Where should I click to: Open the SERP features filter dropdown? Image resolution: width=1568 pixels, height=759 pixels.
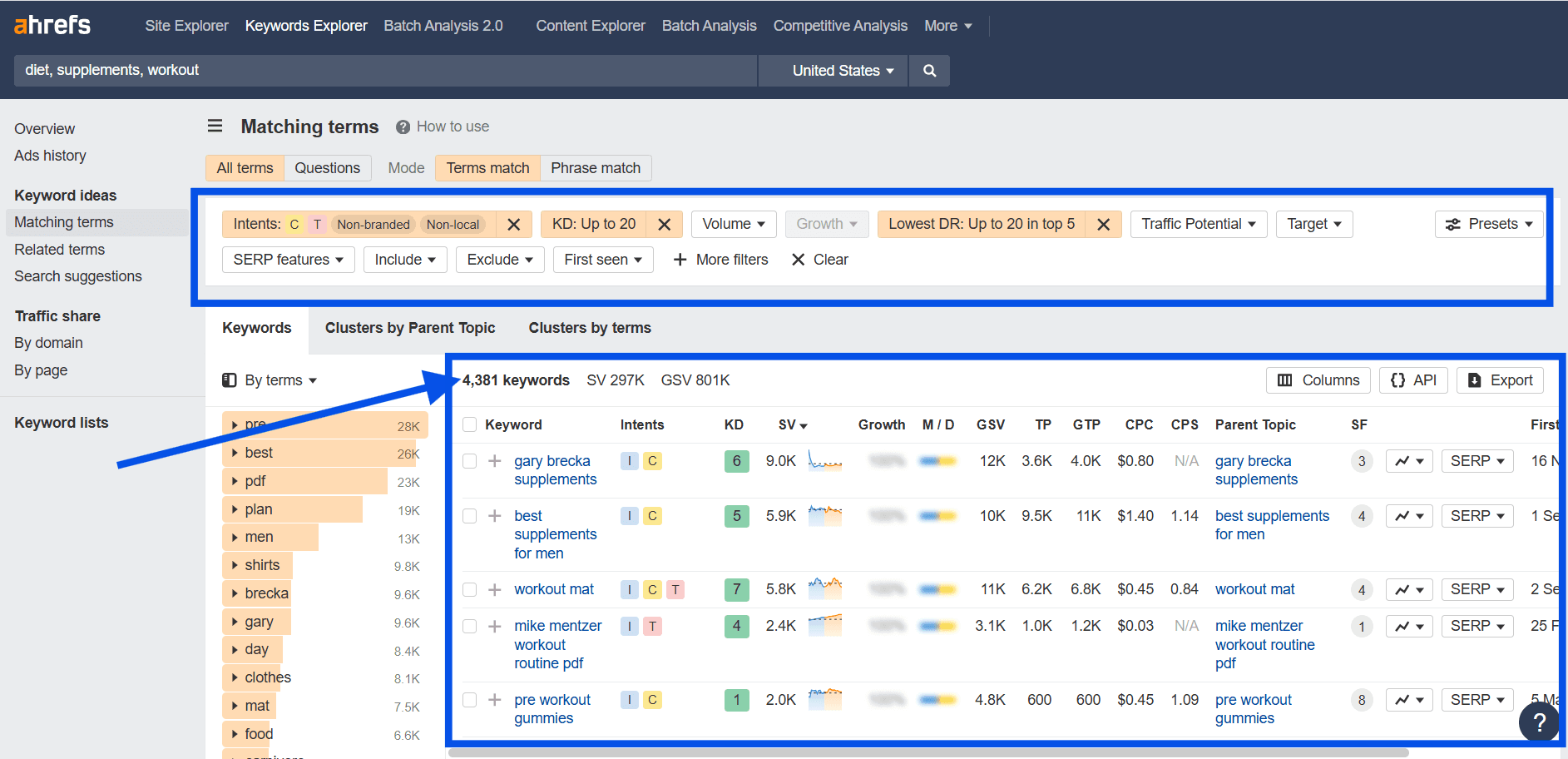coord(289,260)
